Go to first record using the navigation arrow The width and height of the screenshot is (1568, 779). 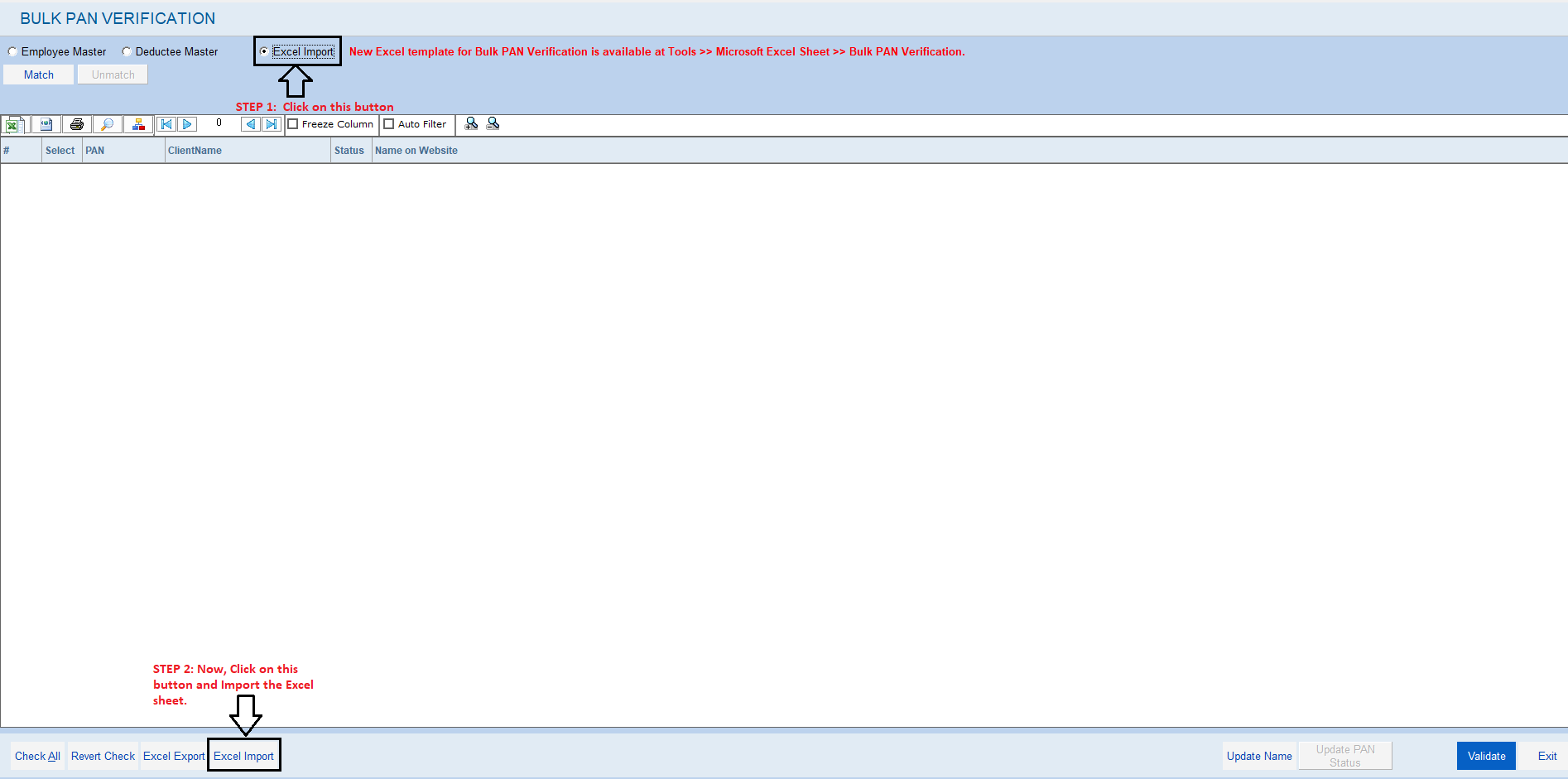tap(166, 124)
